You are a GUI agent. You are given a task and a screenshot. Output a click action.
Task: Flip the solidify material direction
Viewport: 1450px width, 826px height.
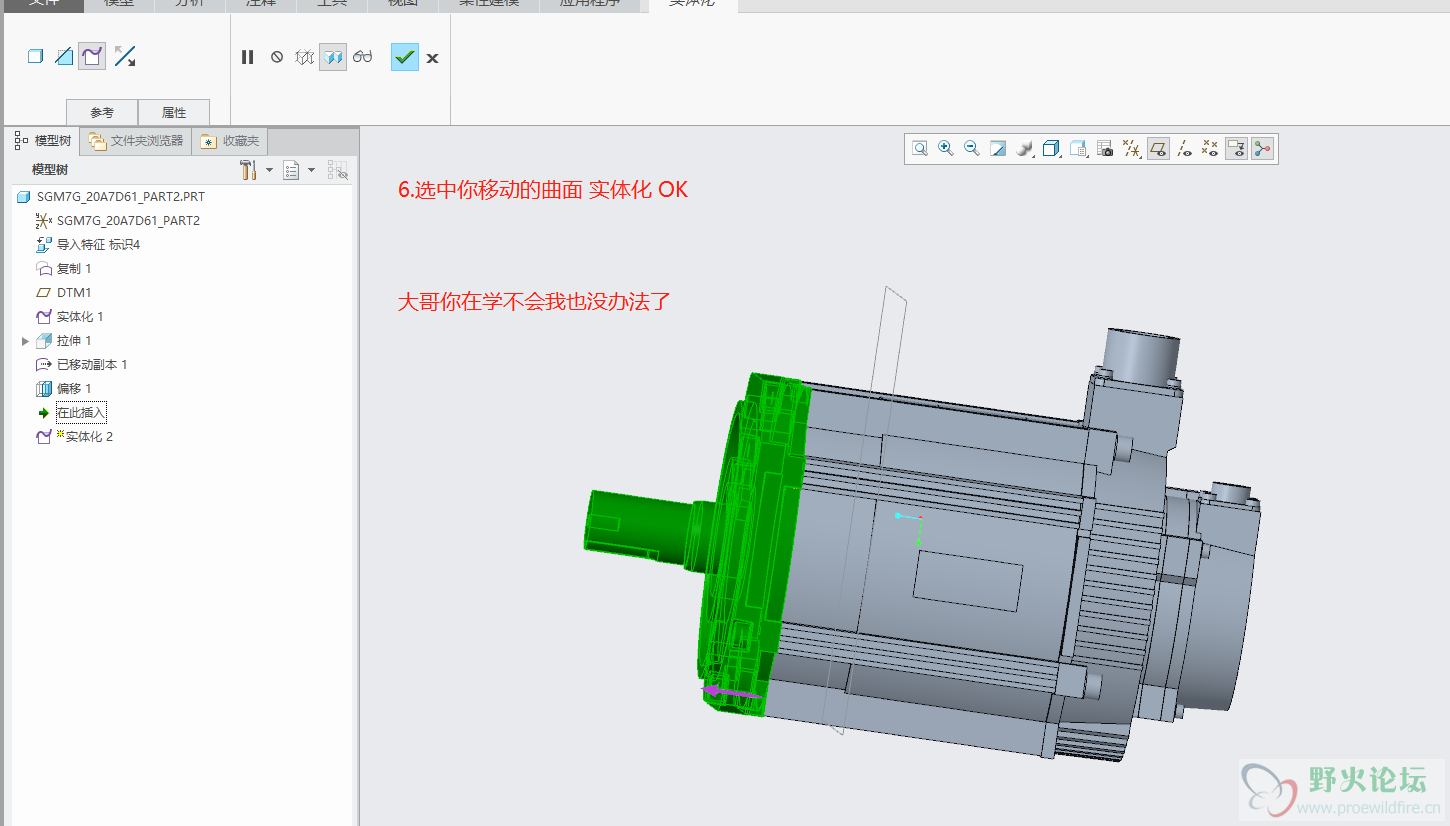[125, 57]
